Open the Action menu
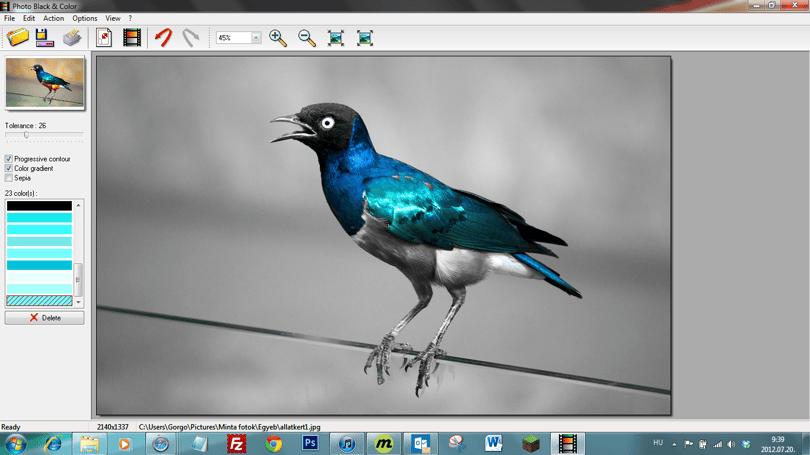Screen dimensions: 810x455 tap(53, 18)
